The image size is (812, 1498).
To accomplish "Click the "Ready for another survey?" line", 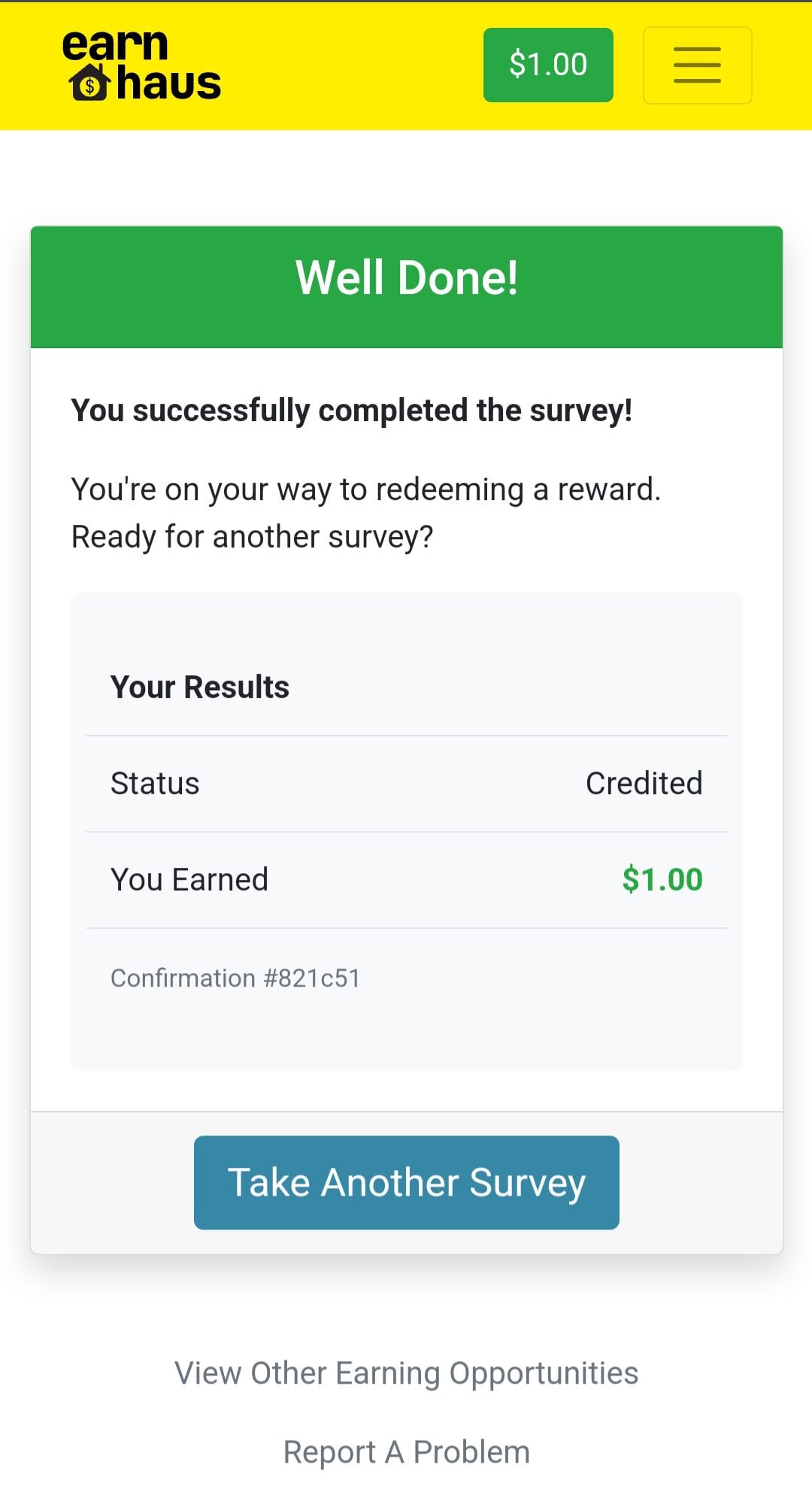I will coord(252,537).
